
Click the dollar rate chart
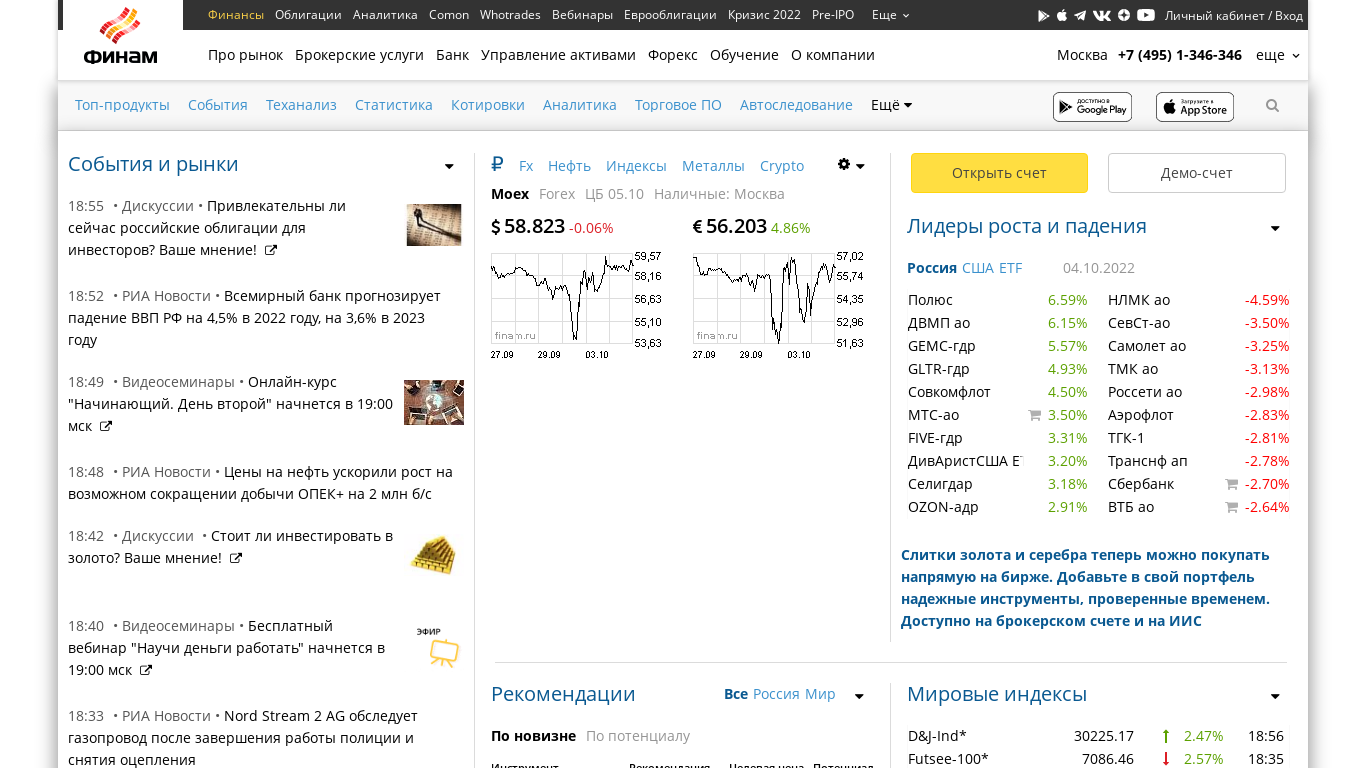[562, 300]
